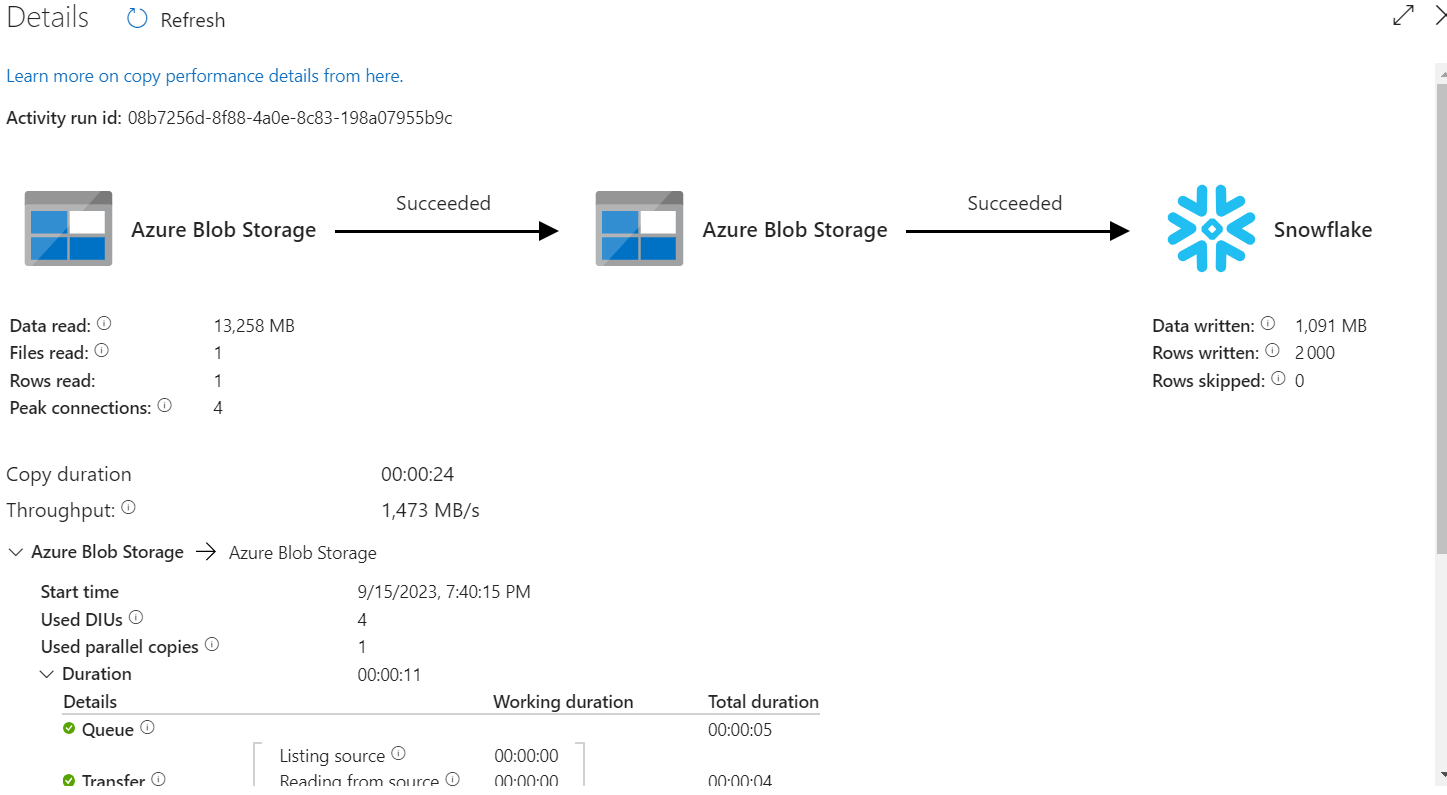
Task: Click the Refresh button
Action: pos(176,20)
